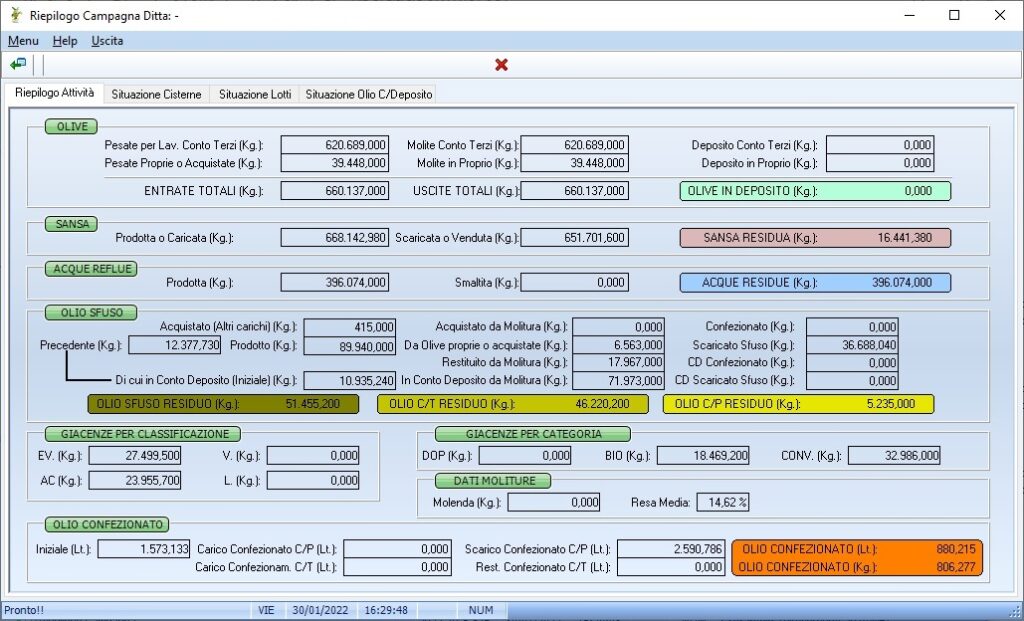Image resolution: width=1024 pixels, height=621 pixels.
Task: Open the Uscita menu
Action: (107, 41)
